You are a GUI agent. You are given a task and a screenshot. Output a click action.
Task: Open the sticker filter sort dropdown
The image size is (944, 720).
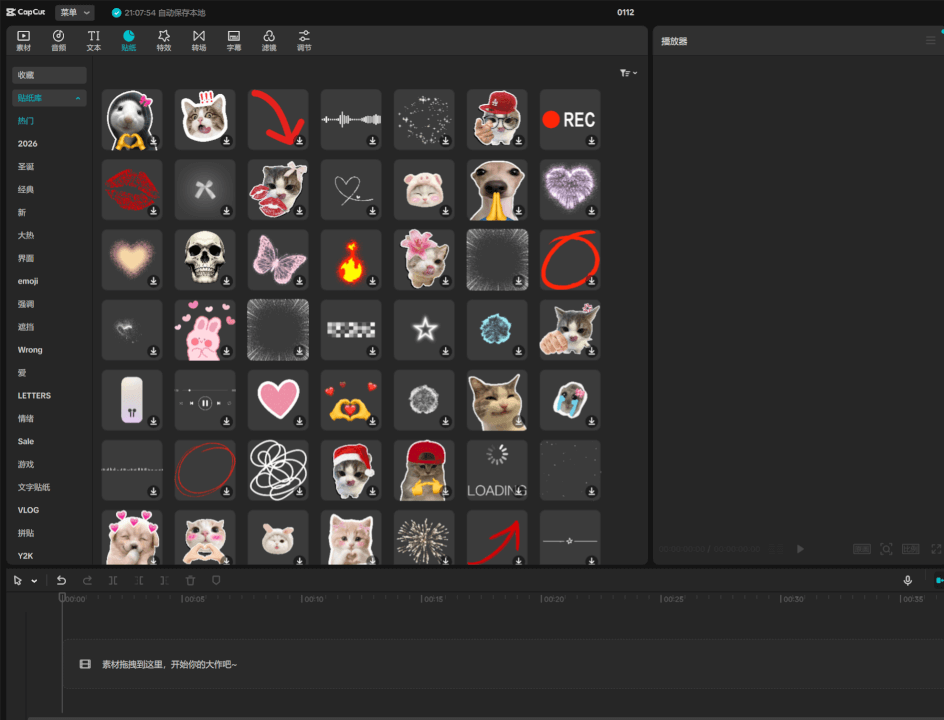[x=628, y=73]
